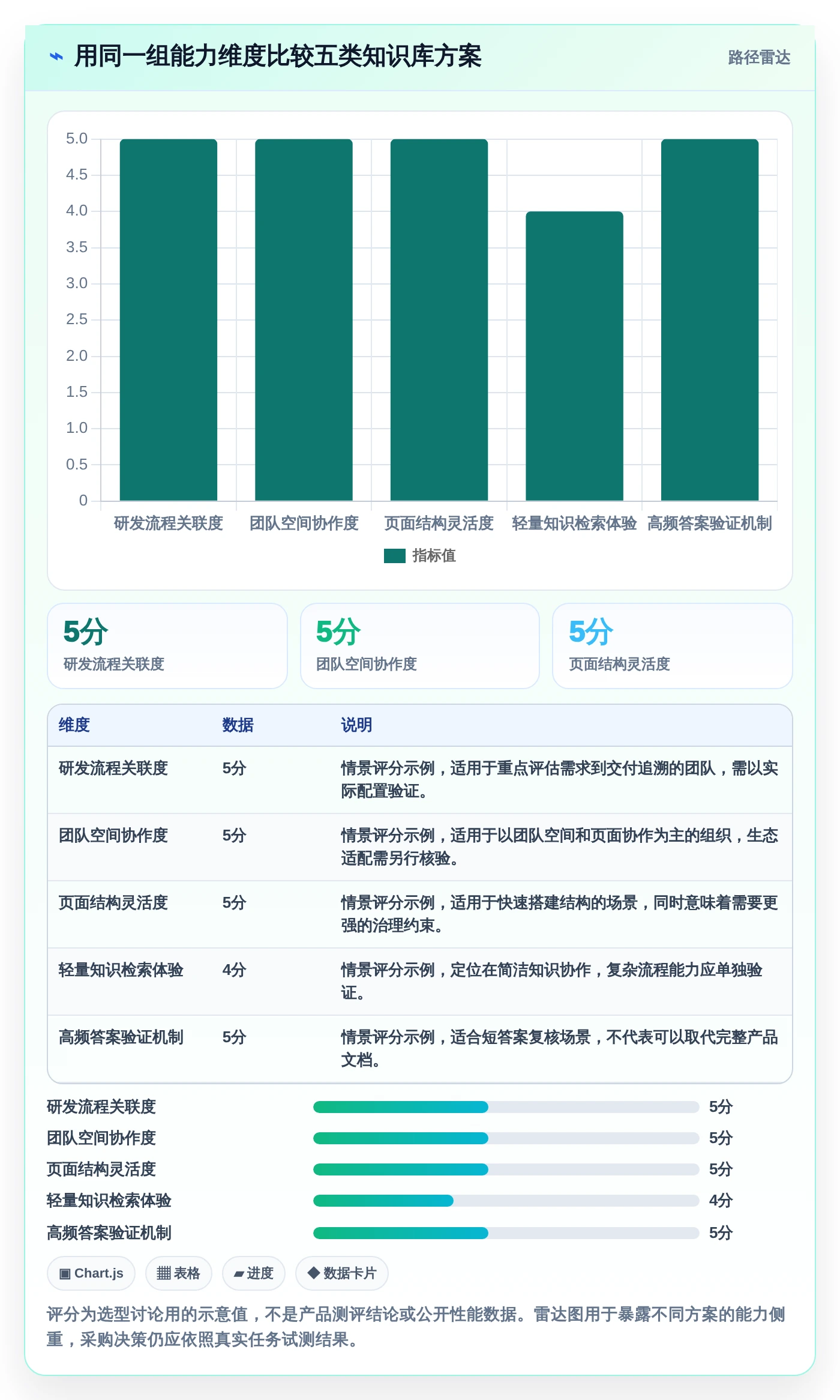Click the 页面结构灵活度 progress bar
The image size is (840, 1400).
point(506,1169)
